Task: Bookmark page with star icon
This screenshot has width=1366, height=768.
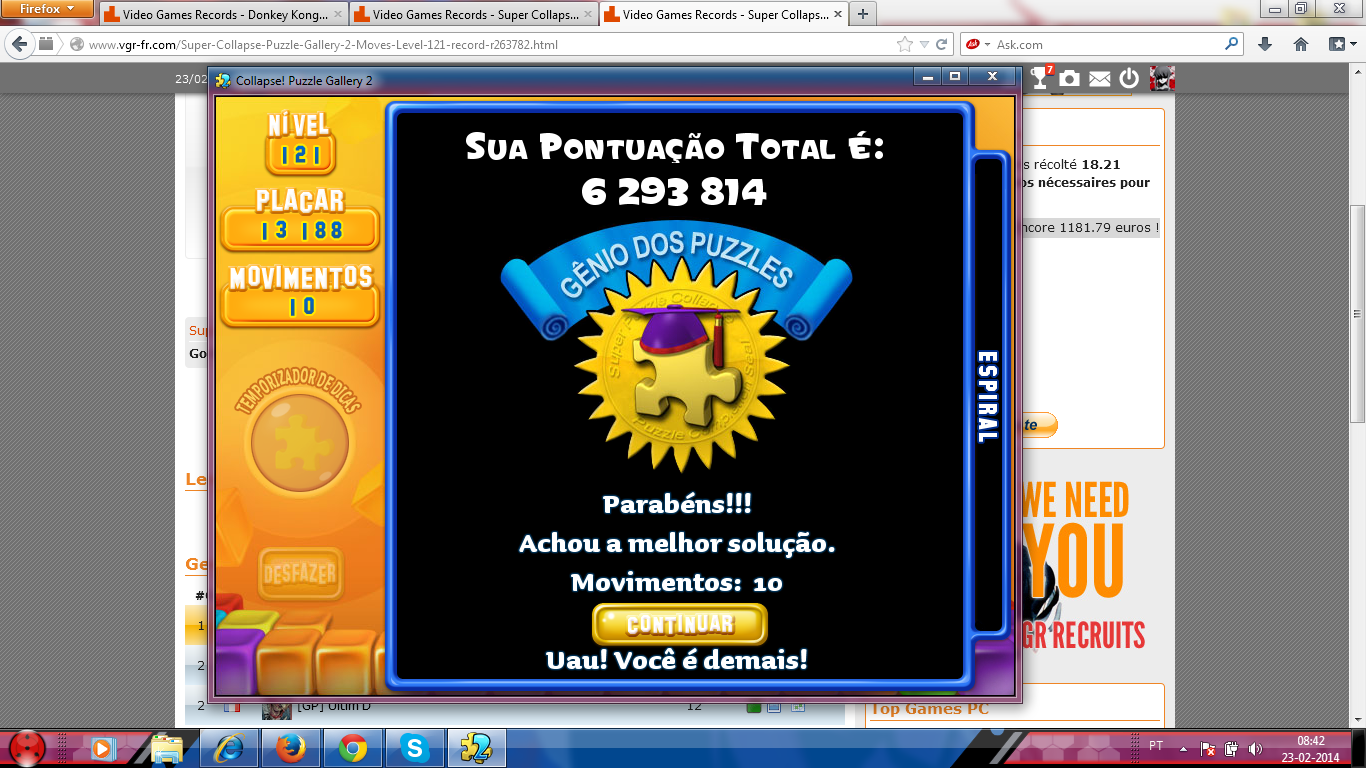Action: 905,45
